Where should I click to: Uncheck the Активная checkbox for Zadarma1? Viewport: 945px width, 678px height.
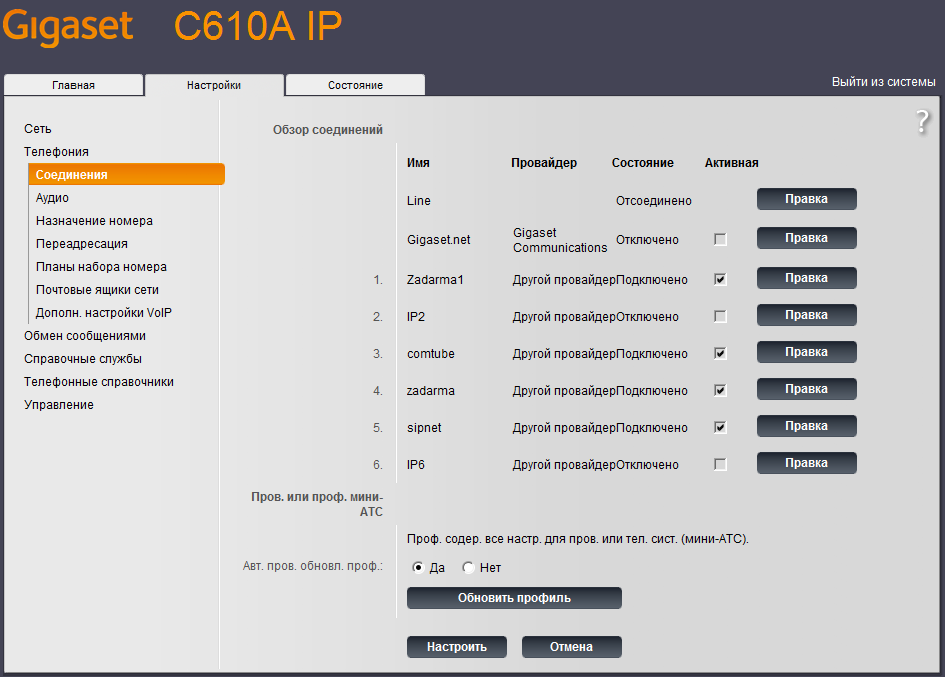(720, 278)
